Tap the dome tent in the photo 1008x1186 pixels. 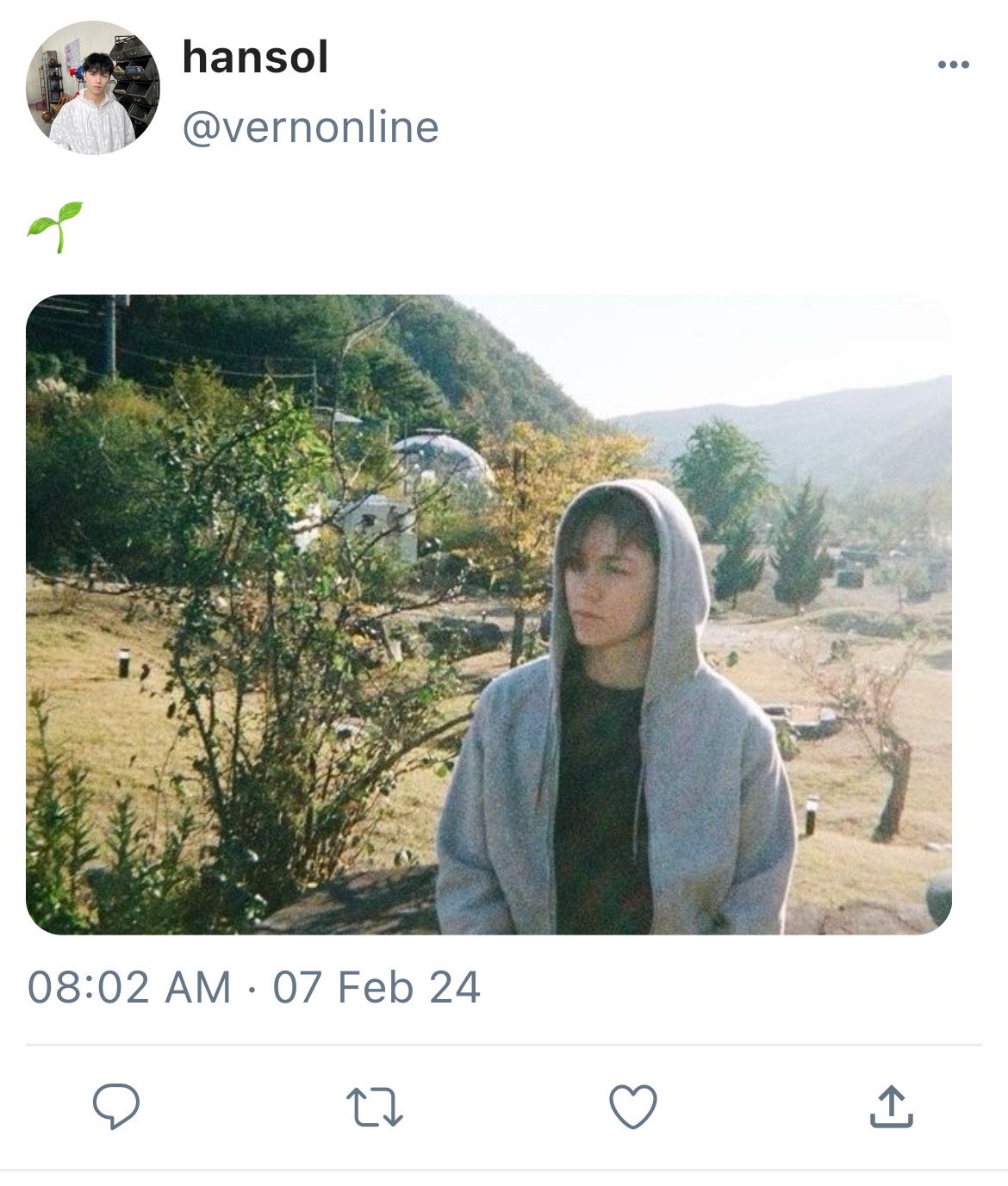442,458
